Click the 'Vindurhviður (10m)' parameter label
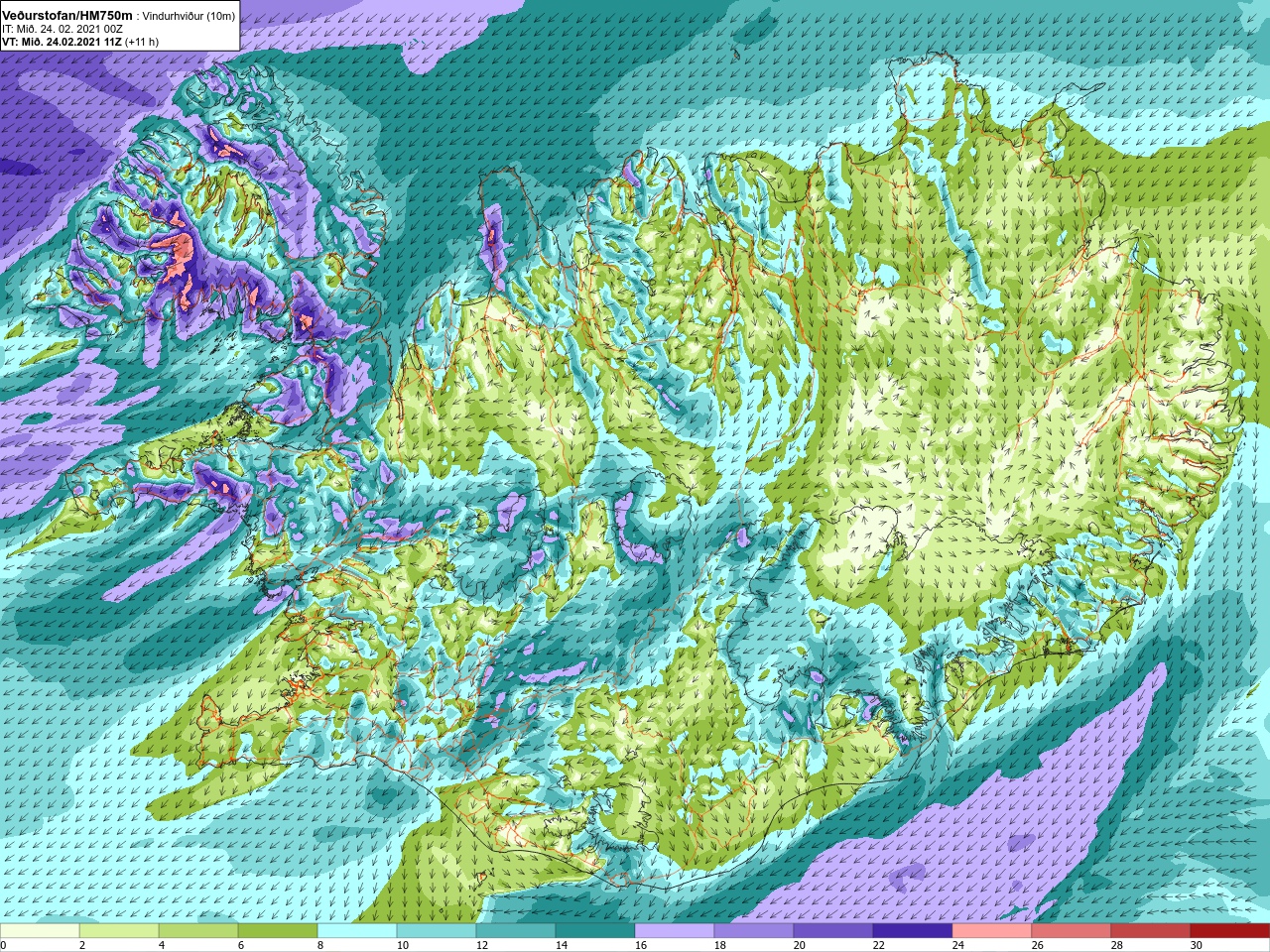The height and width of the screenshot is (952, 1270). tap(190, 17)
